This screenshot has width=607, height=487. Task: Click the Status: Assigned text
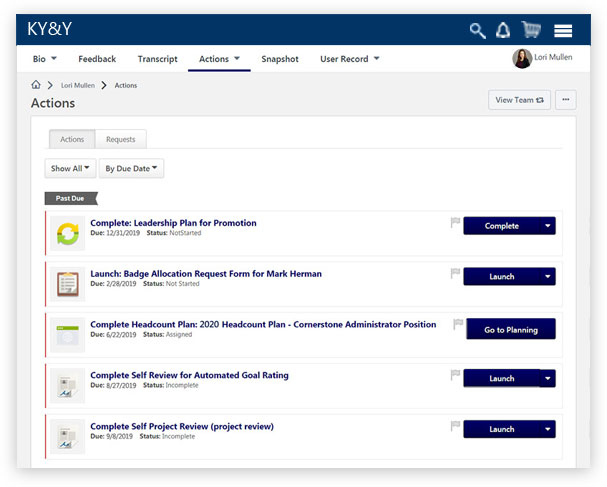[167, 334]
